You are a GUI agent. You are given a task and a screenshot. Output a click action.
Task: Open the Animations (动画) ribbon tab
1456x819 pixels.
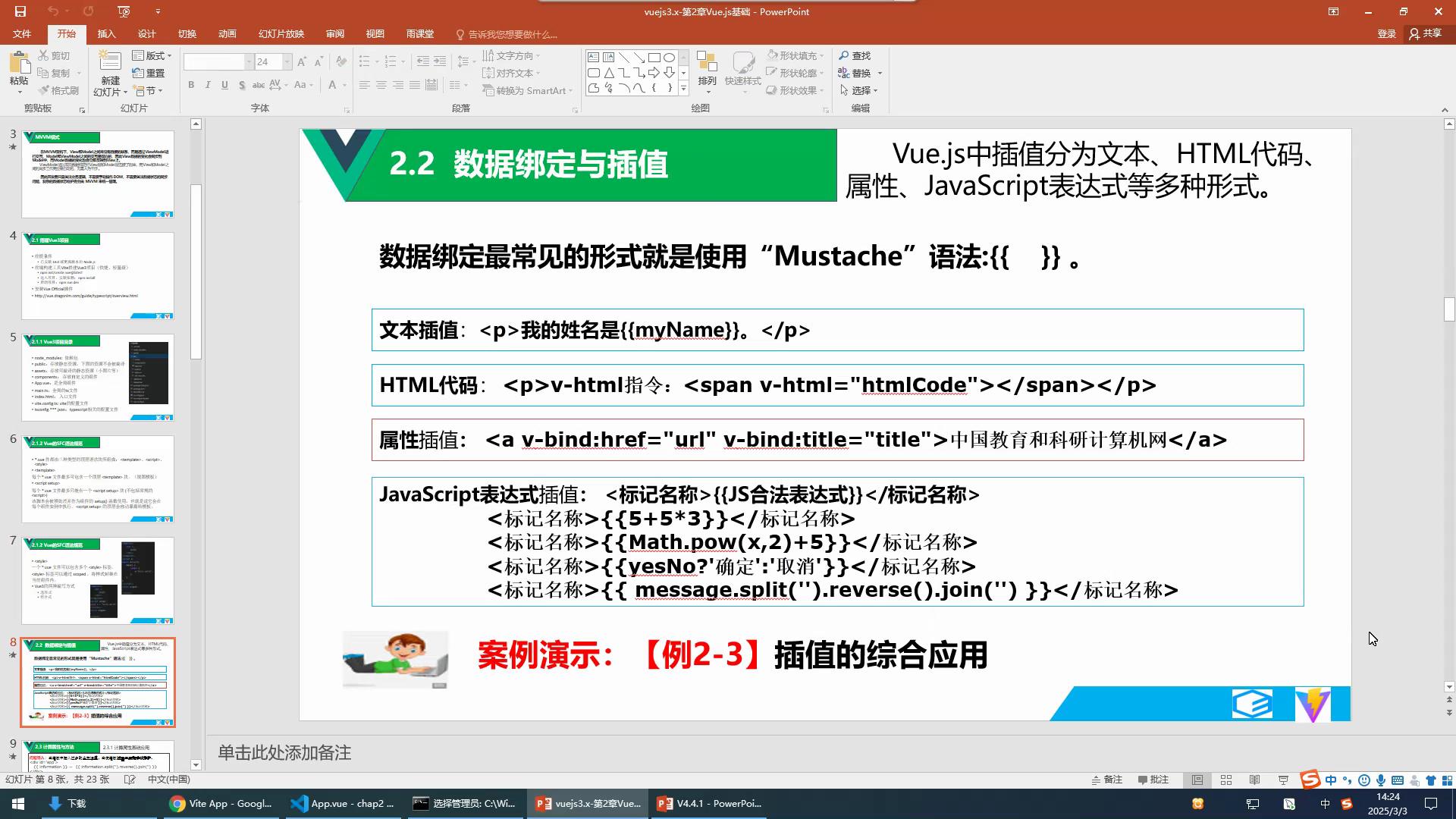[227, 34]
